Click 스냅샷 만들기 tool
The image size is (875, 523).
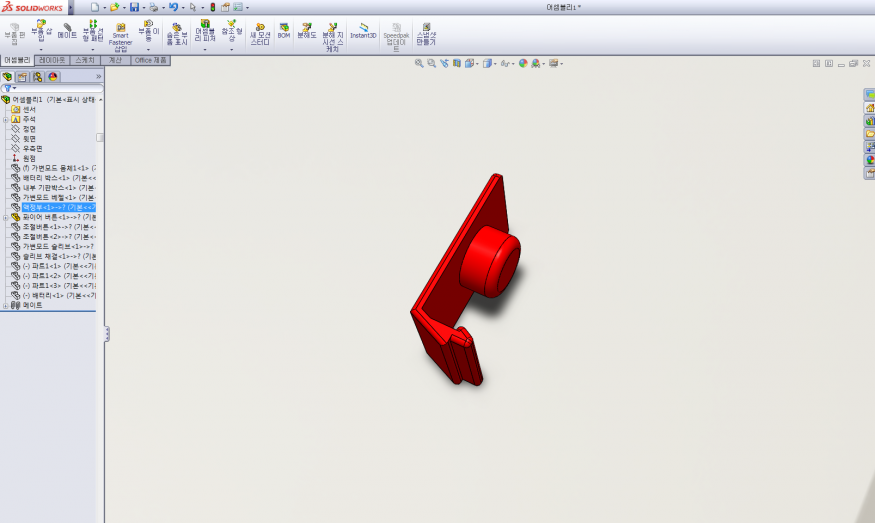point(426,35)
